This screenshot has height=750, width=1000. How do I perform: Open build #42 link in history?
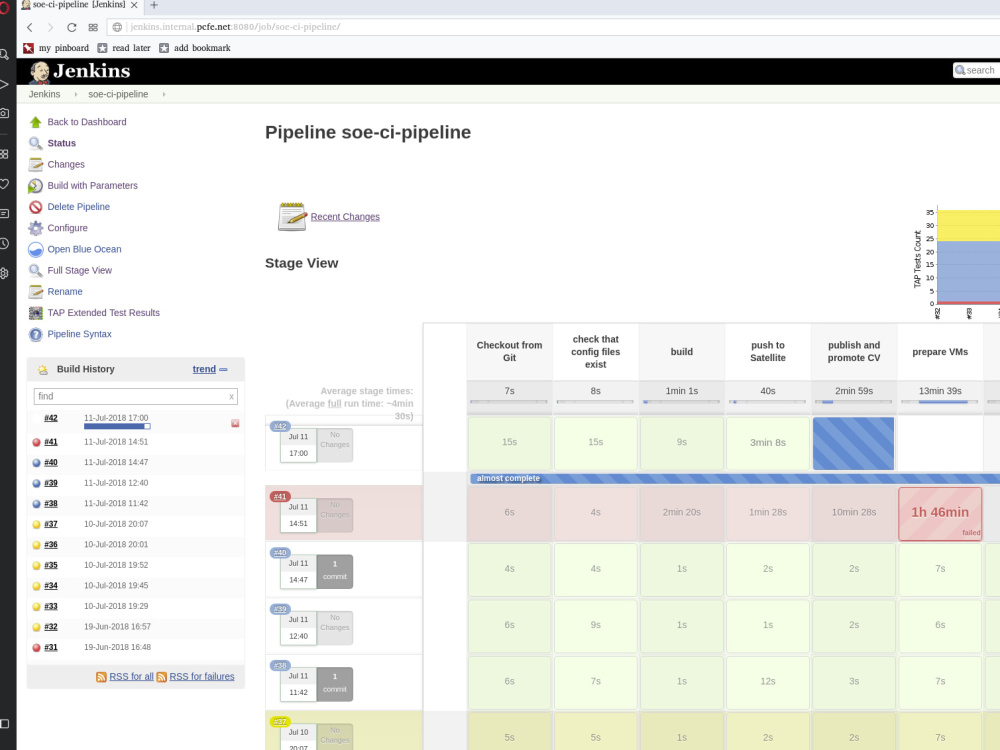51,418
